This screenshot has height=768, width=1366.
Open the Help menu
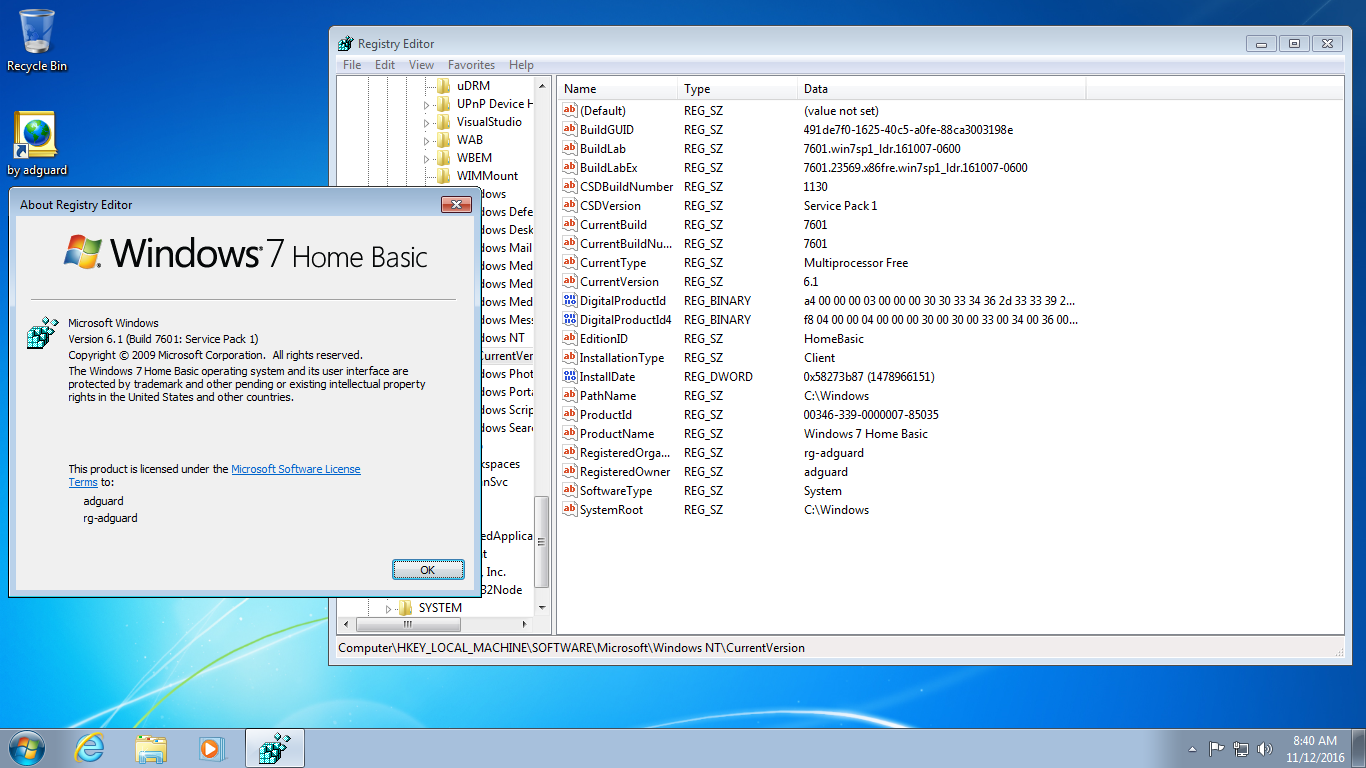521,65
